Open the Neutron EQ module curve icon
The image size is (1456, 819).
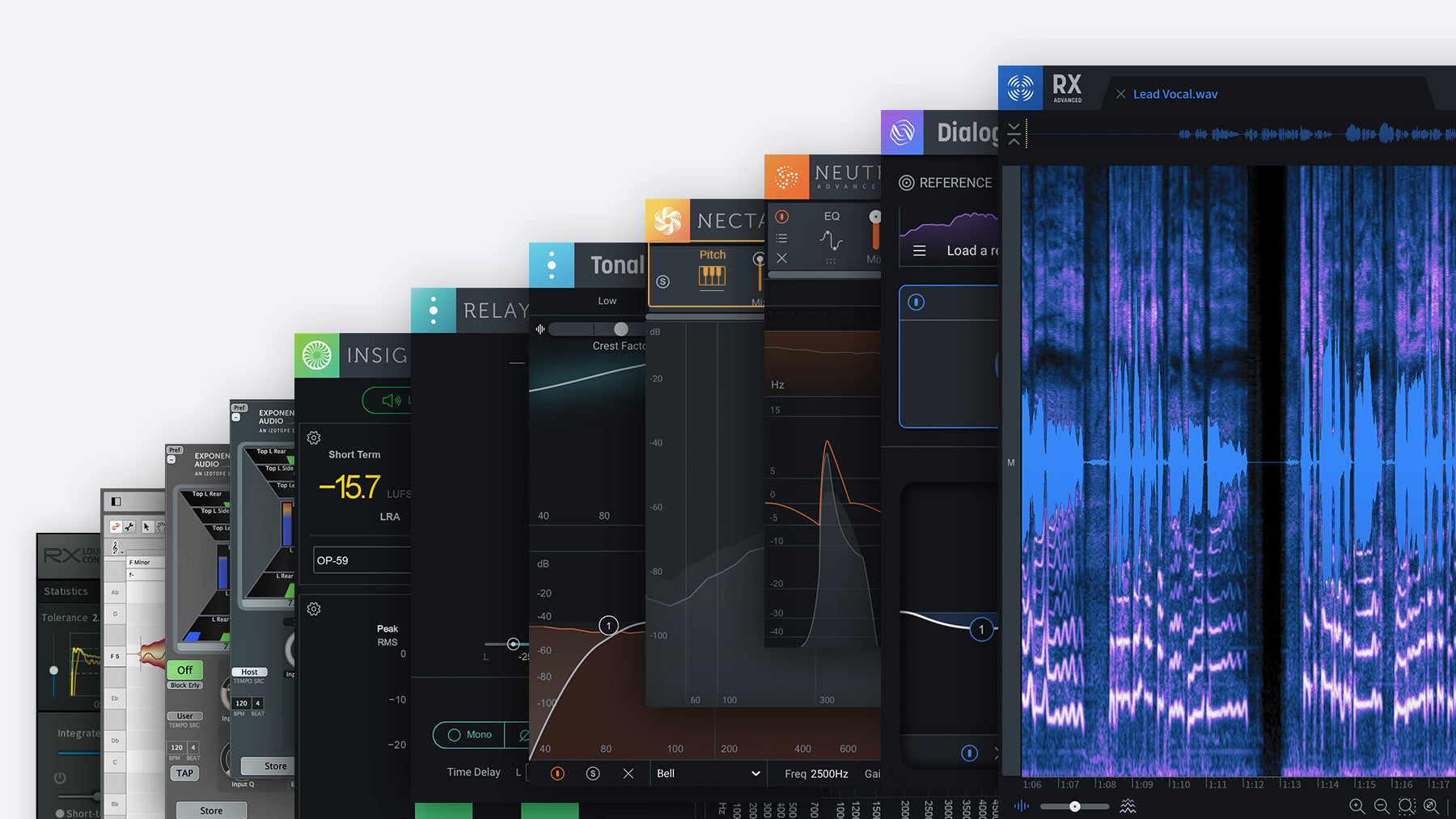[831, 240]
